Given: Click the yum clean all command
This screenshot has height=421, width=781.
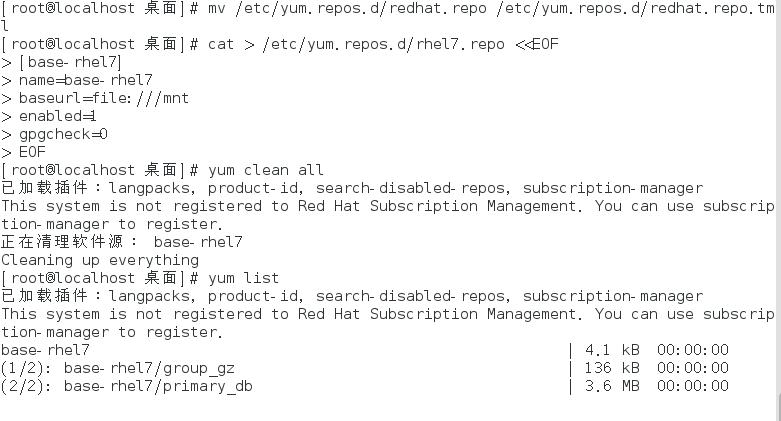Looking at the screenshot, I should click(x=265, y=170).
